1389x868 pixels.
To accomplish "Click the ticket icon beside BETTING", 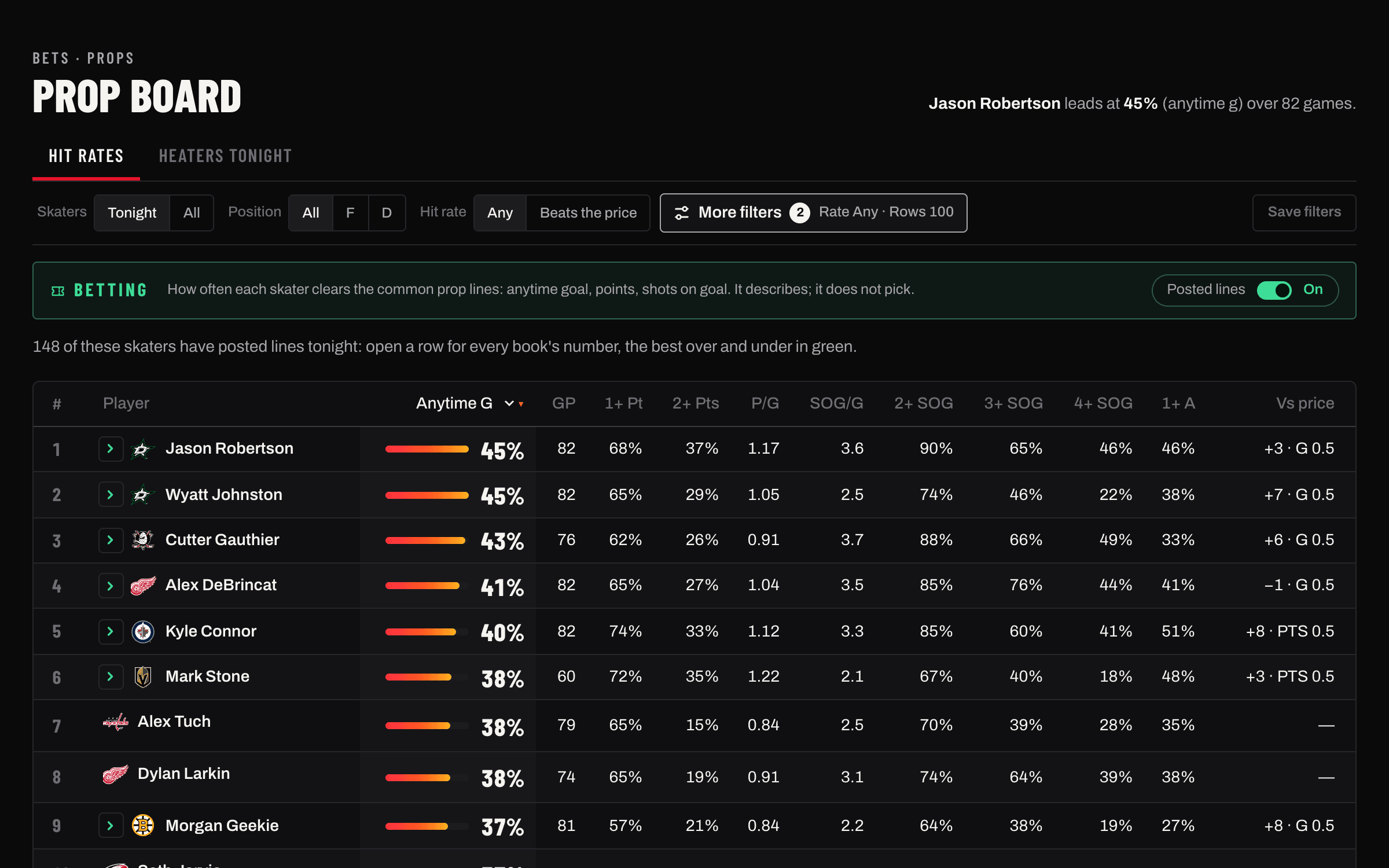I will pyautogui.click(x=58, y=291).
